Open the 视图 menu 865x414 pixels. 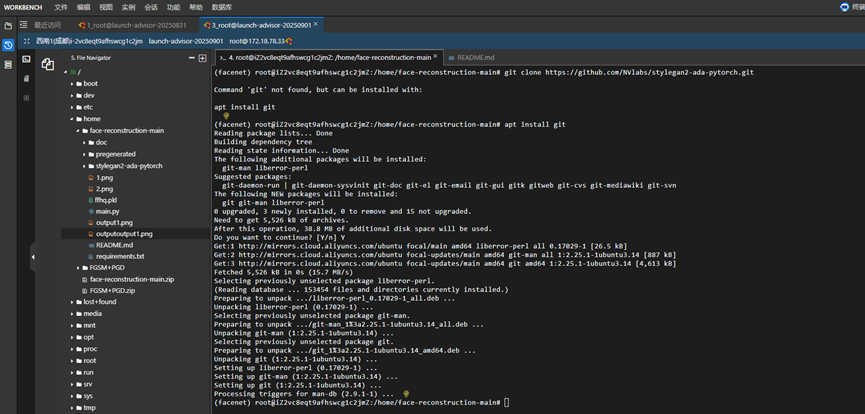click(x=106, y=7)
